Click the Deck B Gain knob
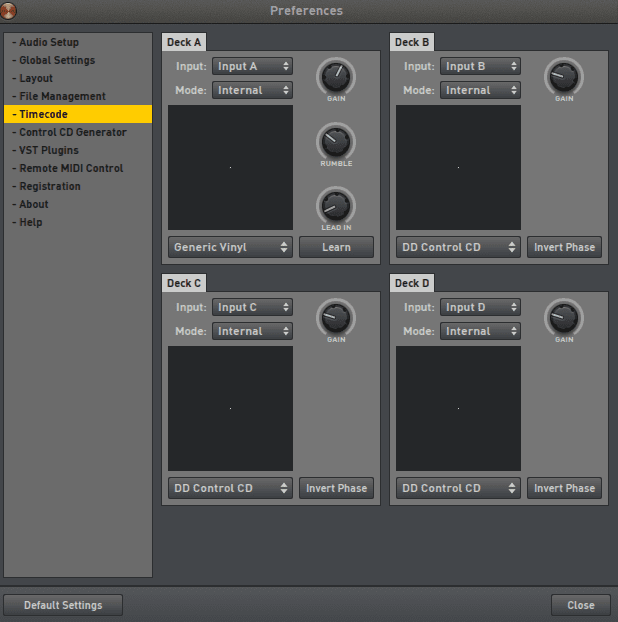The width and height of the screenshot is (618, 622). pyautogui.click(x=564, y=76)
